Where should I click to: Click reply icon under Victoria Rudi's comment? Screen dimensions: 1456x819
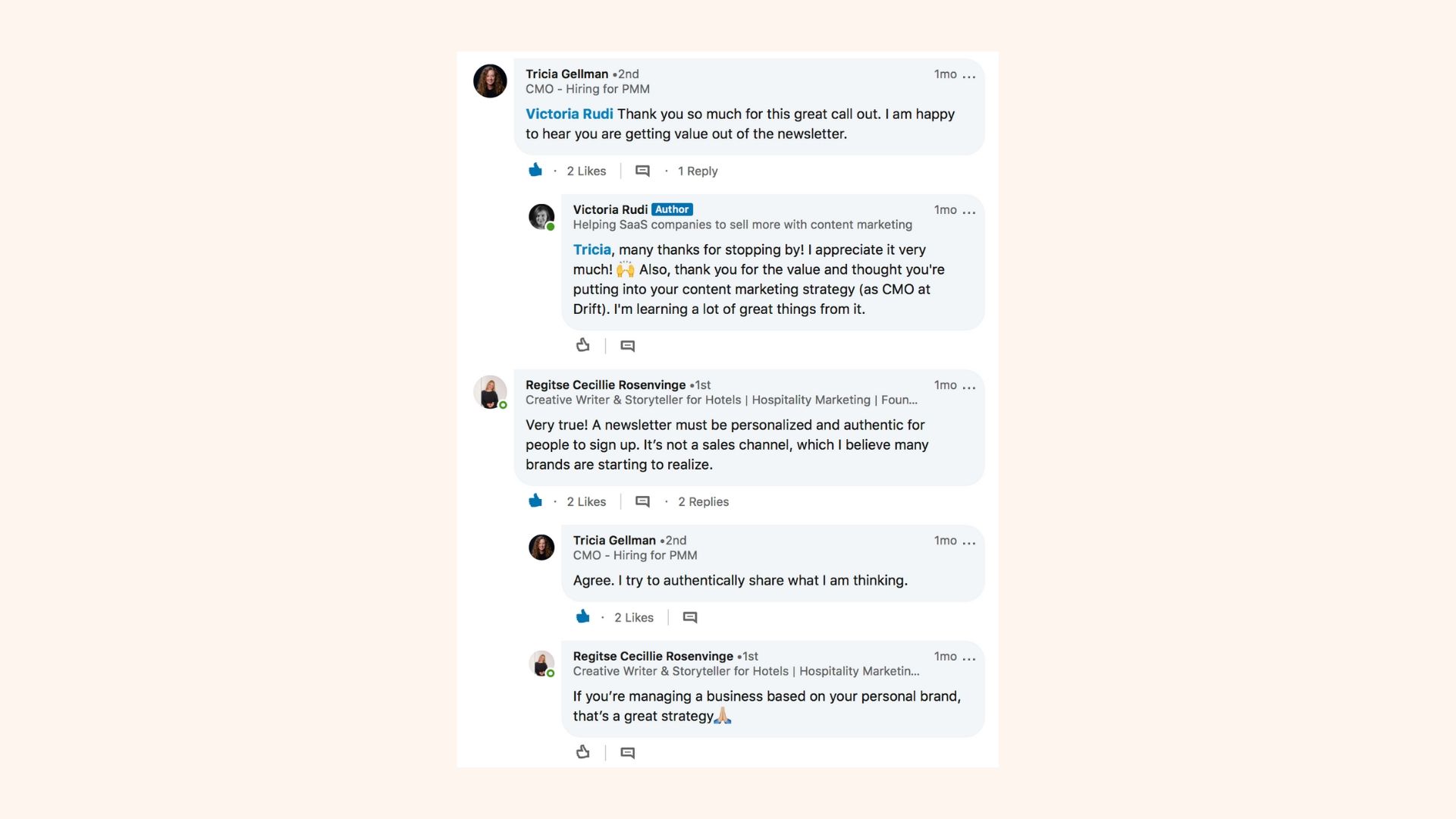click(x=628, y=346)
